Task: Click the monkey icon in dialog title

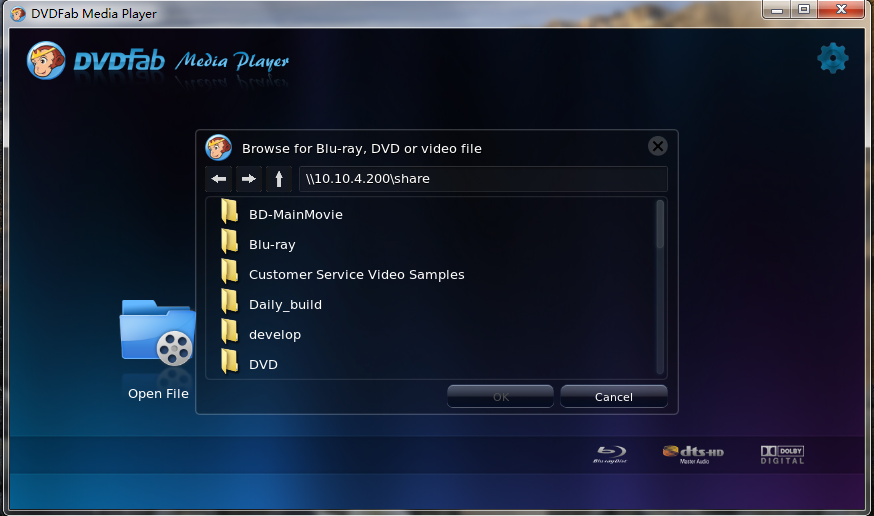Action: coord(218,147)
